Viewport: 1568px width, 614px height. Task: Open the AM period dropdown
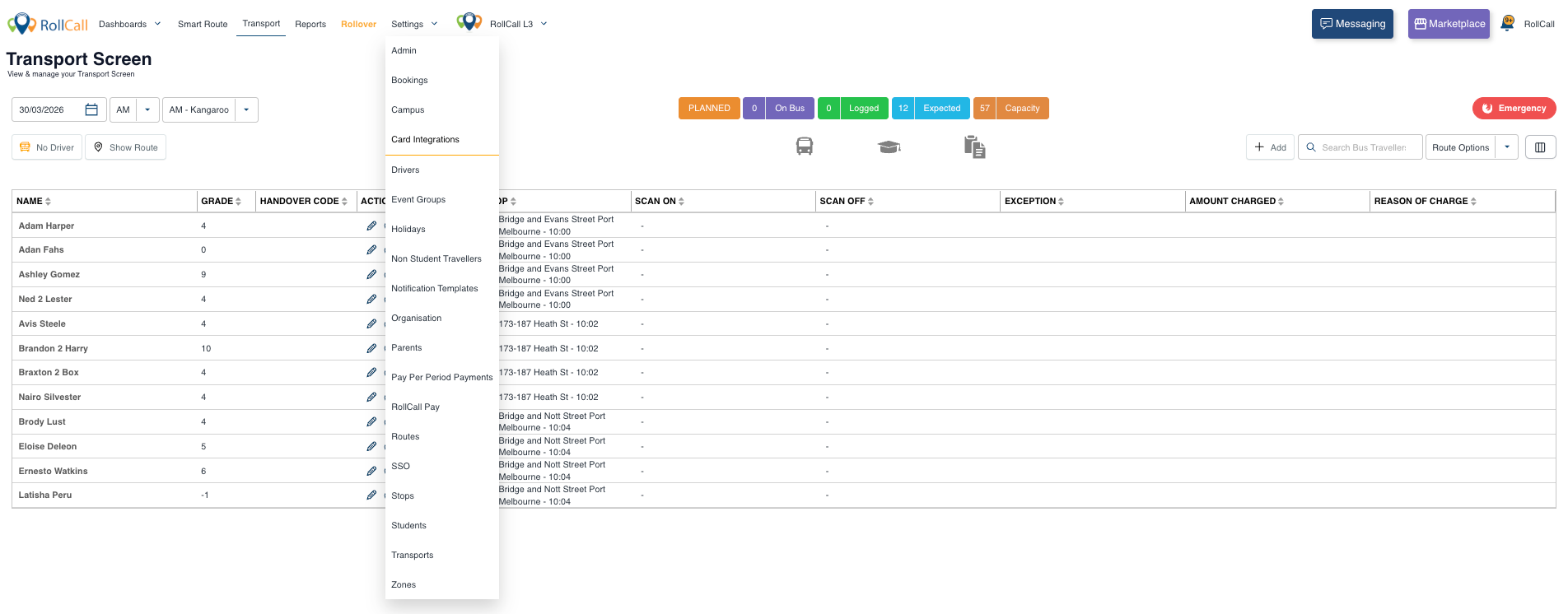(x=147, y=109)
